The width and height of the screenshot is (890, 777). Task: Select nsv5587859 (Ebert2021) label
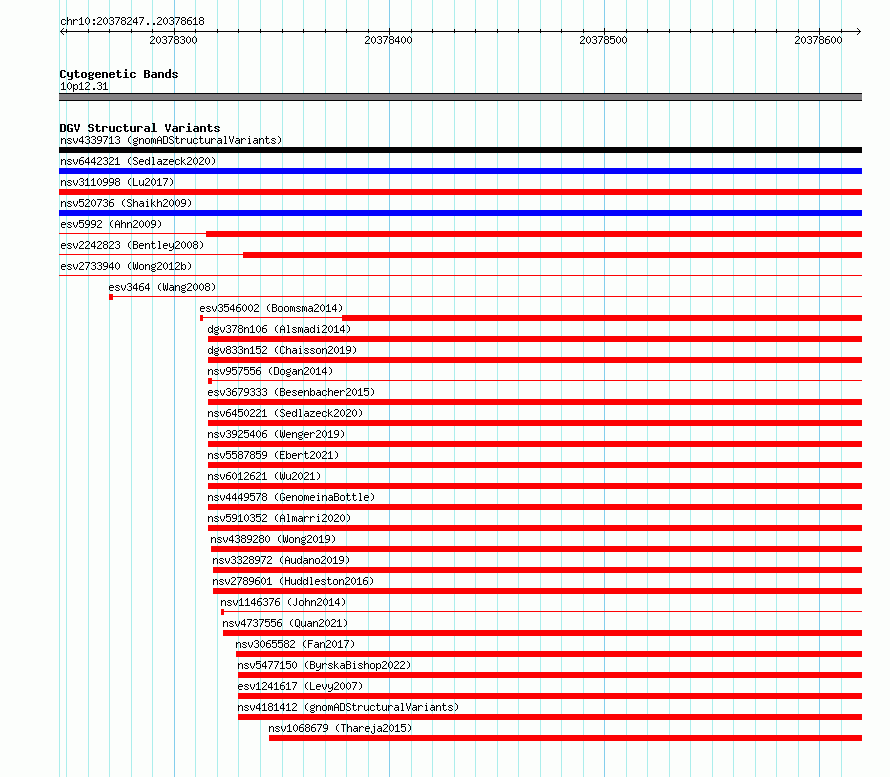point(273,455)
